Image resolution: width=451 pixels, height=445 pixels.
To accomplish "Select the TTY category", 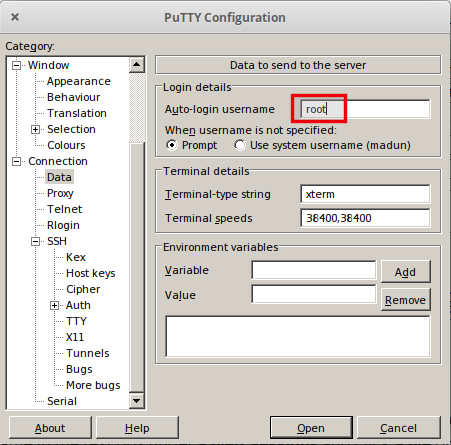I will pyautogui.click(x=76, y=321).
